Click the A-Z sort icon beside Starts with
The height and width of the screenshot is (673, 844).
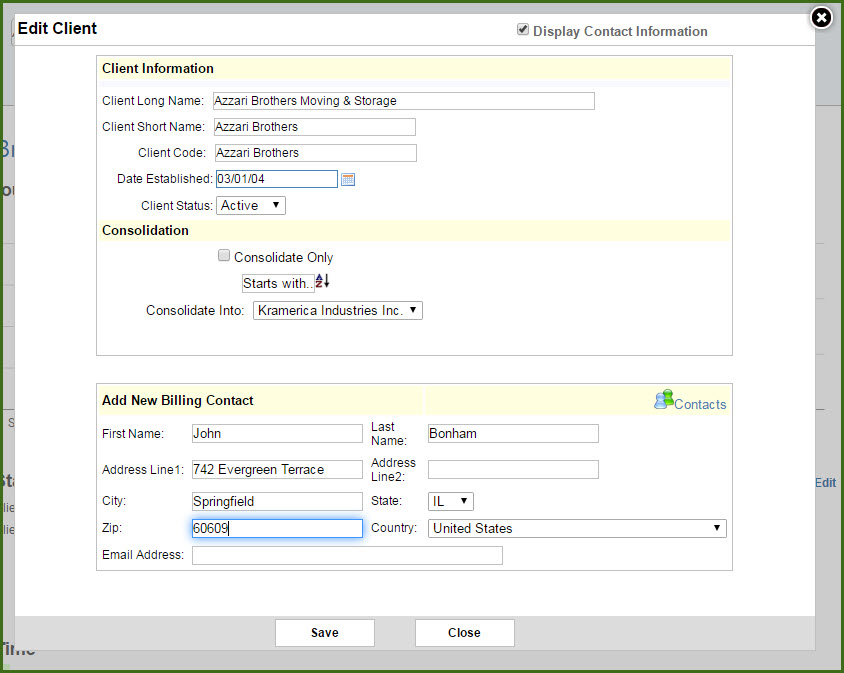pos(322,282)
